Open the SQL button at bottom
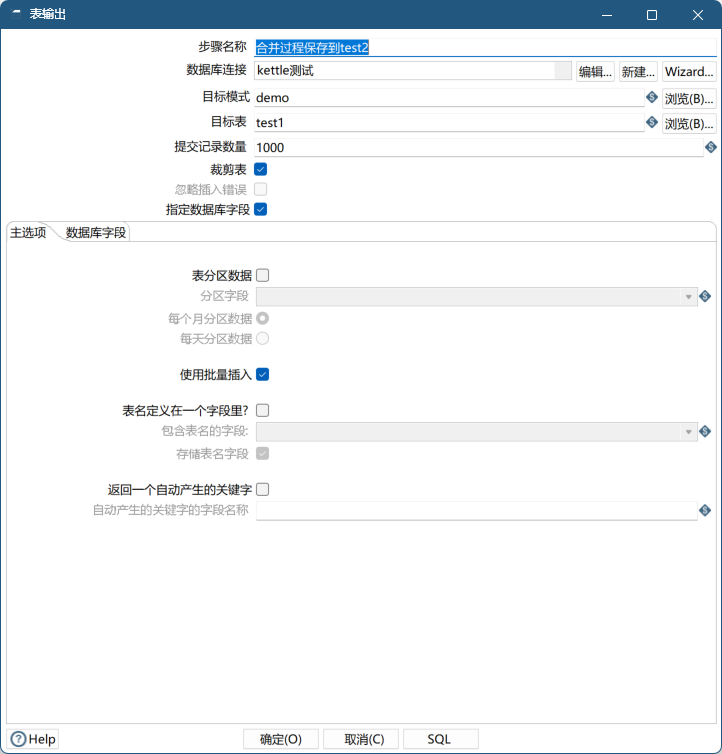 tap(440, 739)
